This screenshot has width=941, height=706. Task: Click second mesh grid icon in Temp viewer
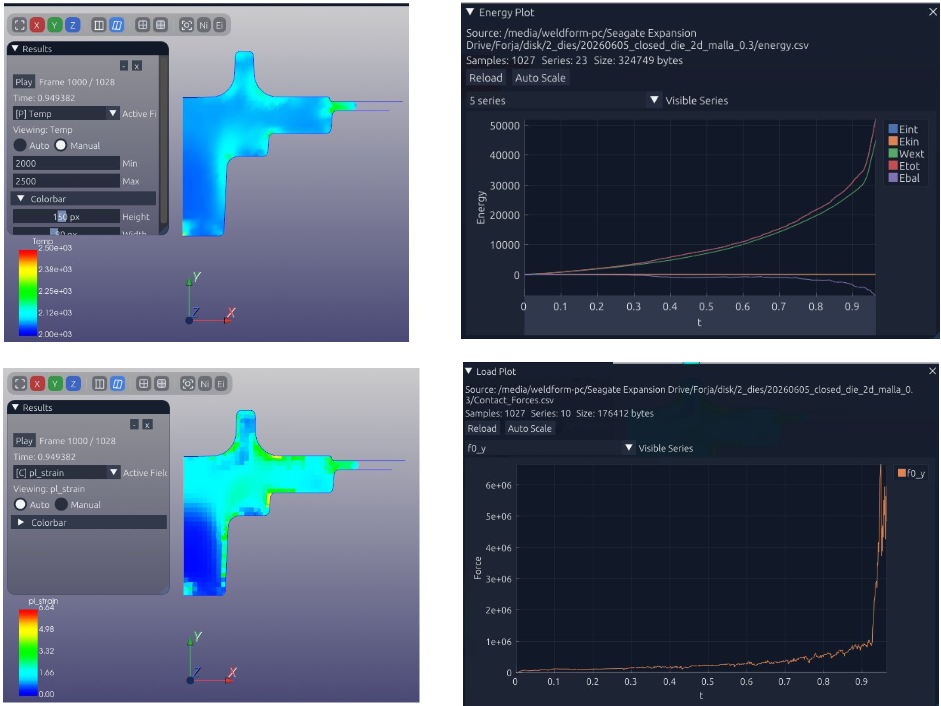[161, 25]
